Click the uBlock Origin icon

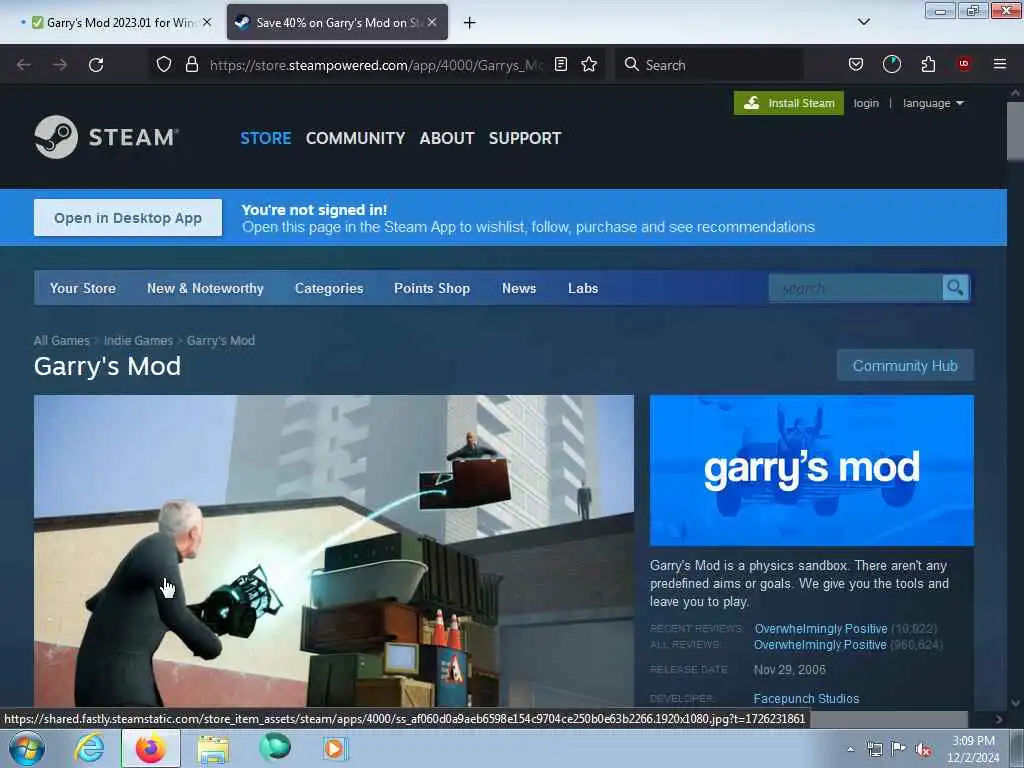964,64
